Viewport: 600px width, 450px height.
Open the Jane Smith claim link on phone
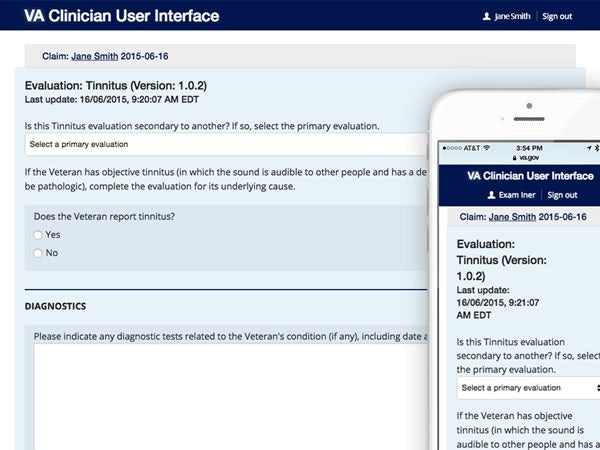point(512,217)
